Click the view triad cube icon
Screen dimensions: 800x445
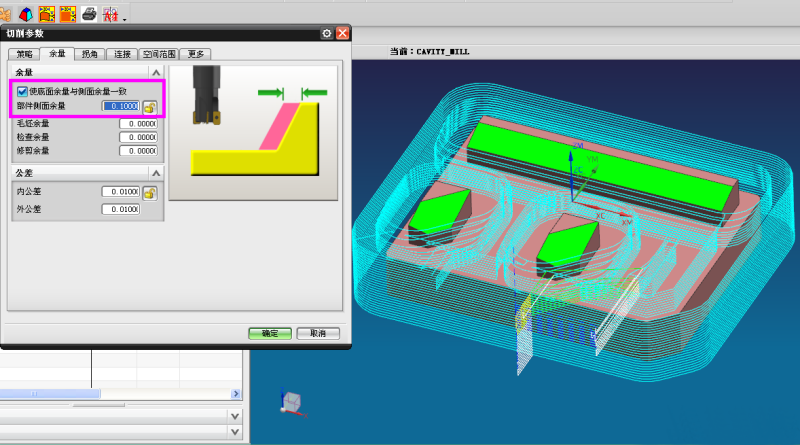tap(293, 403)
